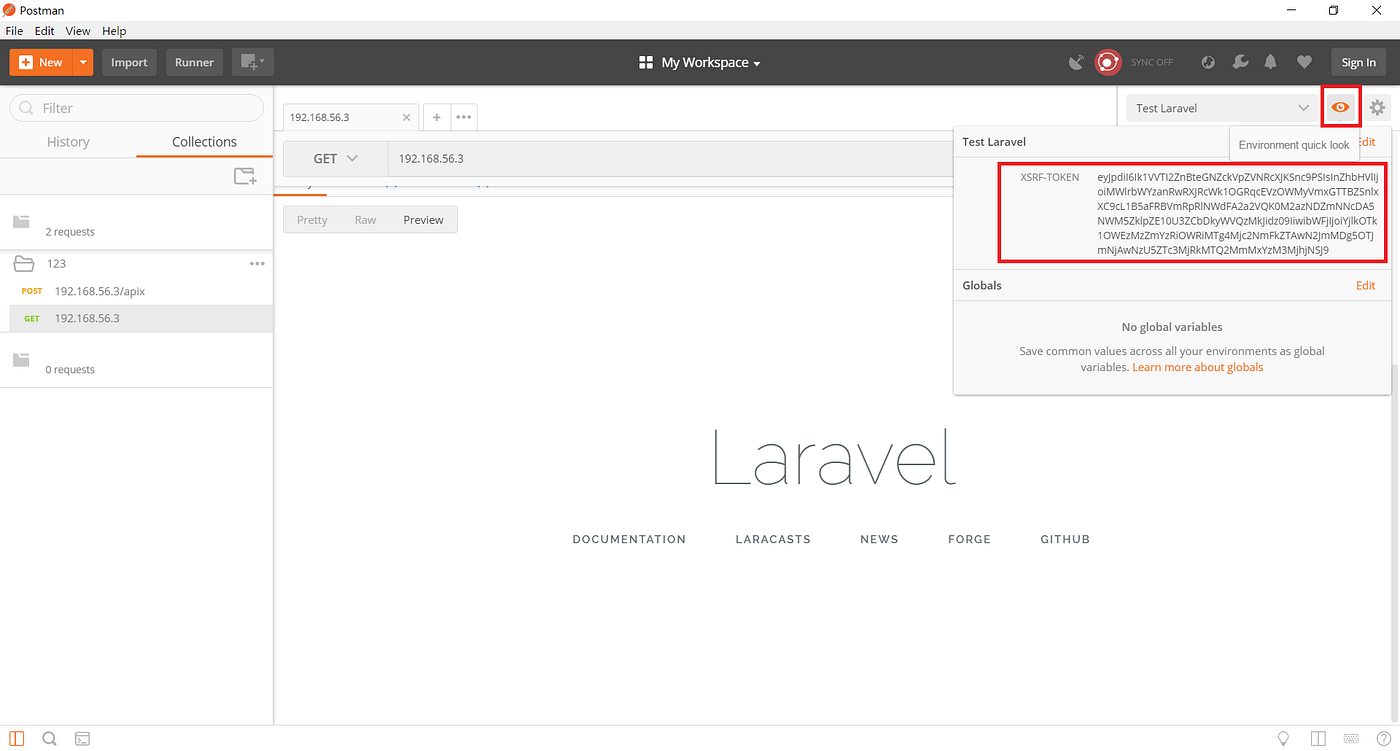Open the tab options three-dots button

[x=463, y=117]
